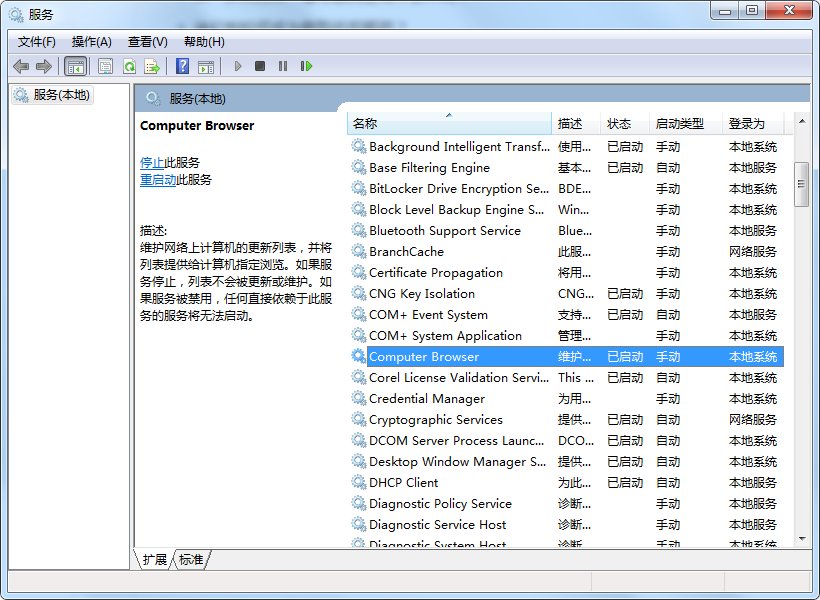Open the 文件(F) menu
820x600 pixels.
pos(37,41)
